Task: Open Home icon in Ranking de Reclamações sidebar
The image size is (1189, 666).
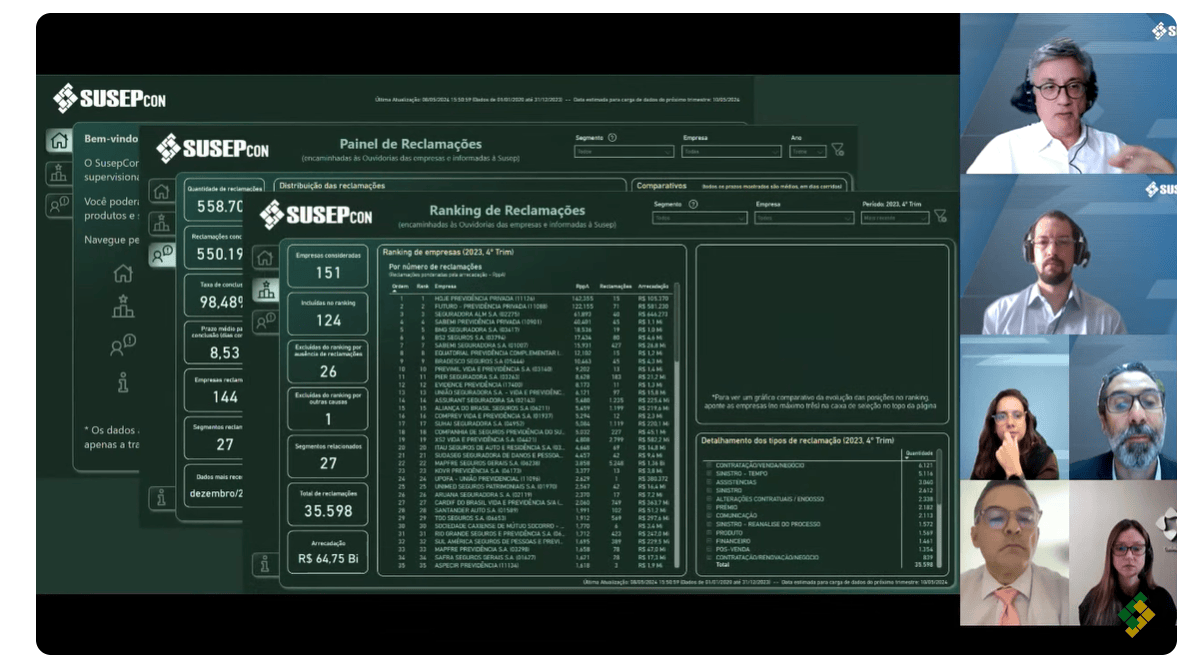Action: click(x=265, y=258)
